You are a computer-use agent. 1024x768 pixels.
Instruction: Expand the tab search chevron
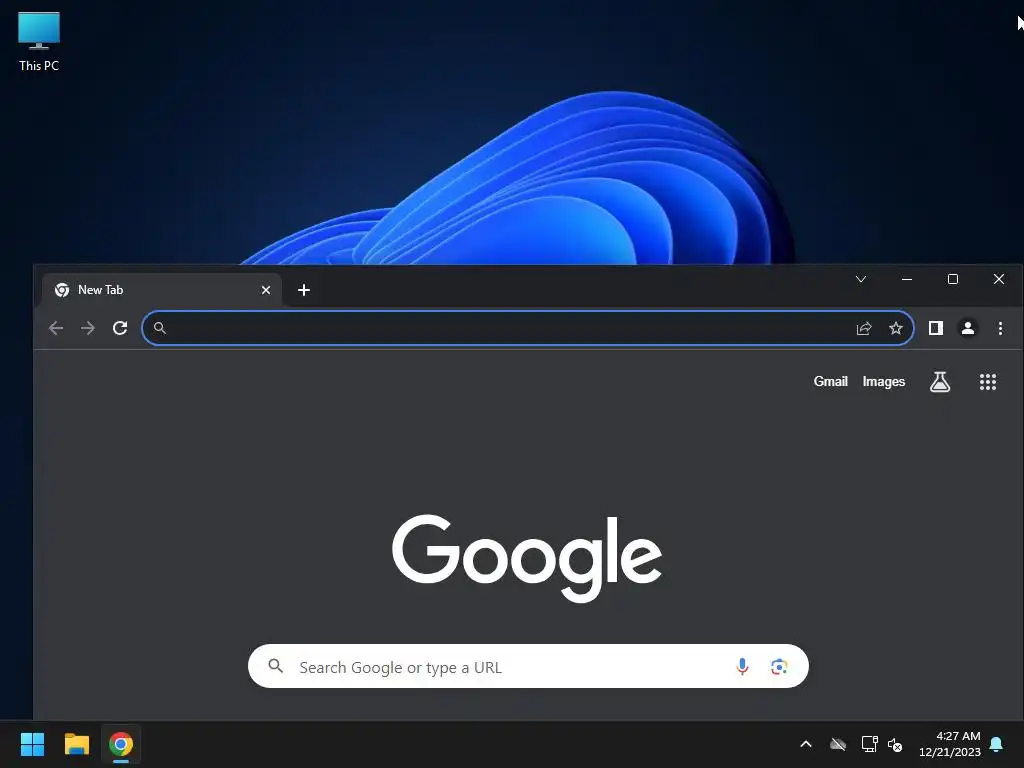click(861, 279)
